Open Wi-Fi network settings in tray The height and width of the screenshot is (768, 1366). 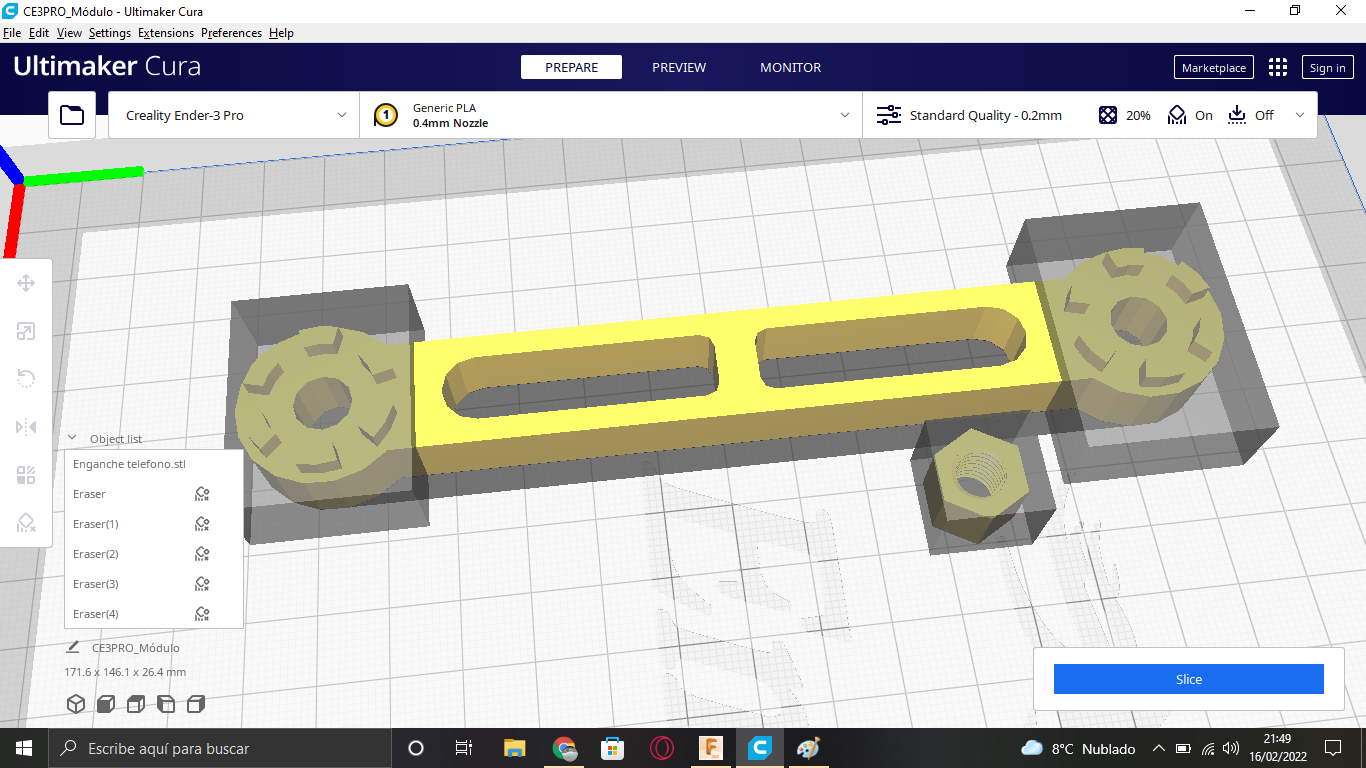pyautogui.click(x=1208, y=748)
